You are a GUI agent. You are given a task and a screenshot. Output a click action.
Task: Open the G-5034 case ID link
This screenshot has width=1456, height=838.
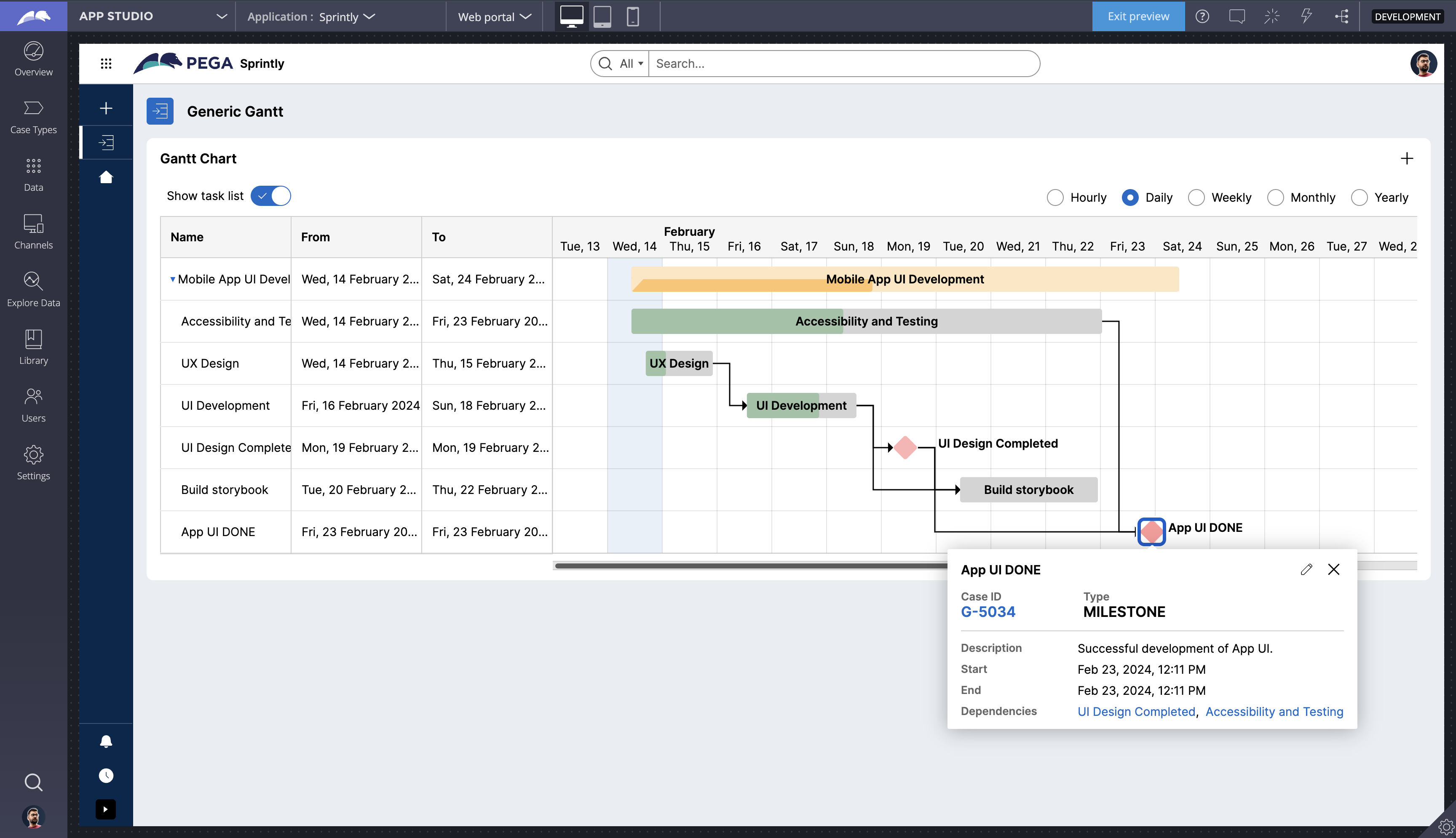(x=988, y=612)
